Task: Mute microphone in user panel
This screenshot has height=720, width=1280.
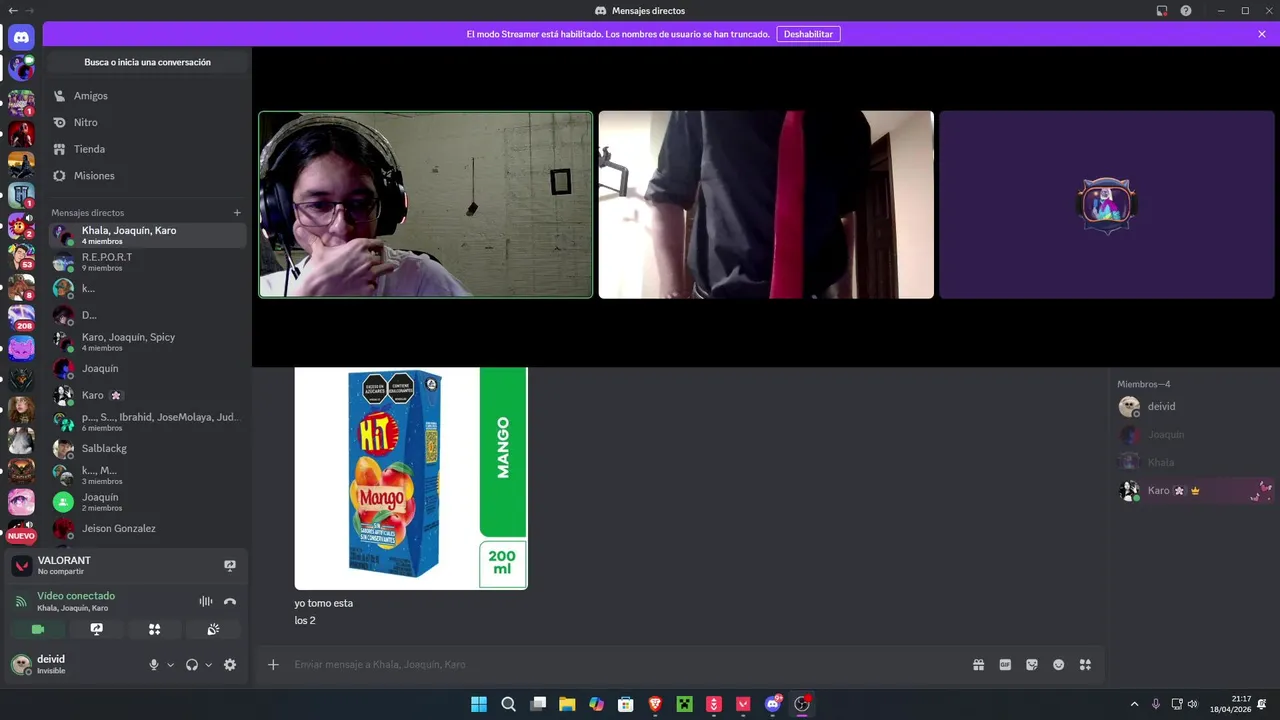Action: coord(154,664)
